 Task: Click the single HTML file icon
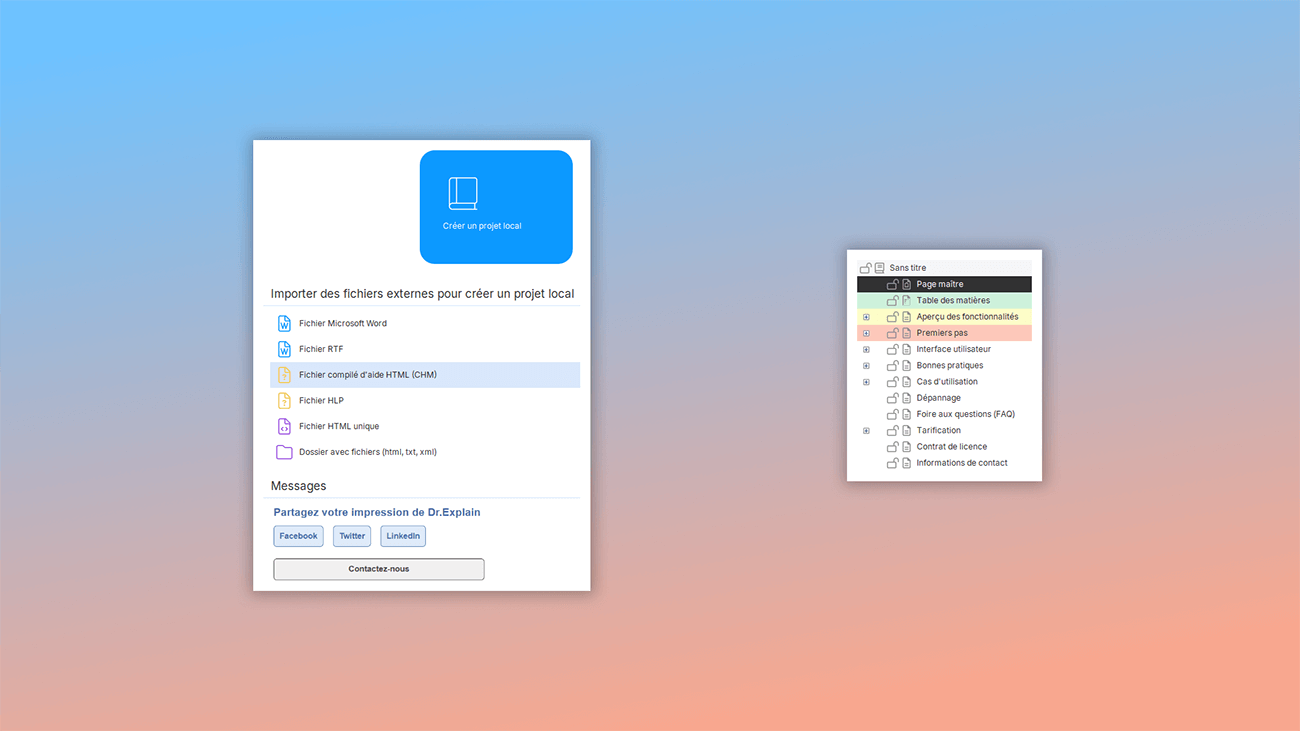click(284, 427)
